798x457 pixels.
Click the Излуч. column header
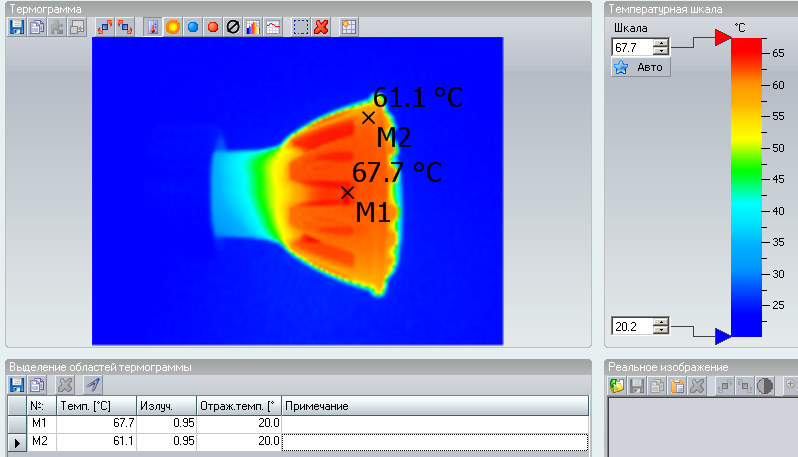[x=166, y=406]
